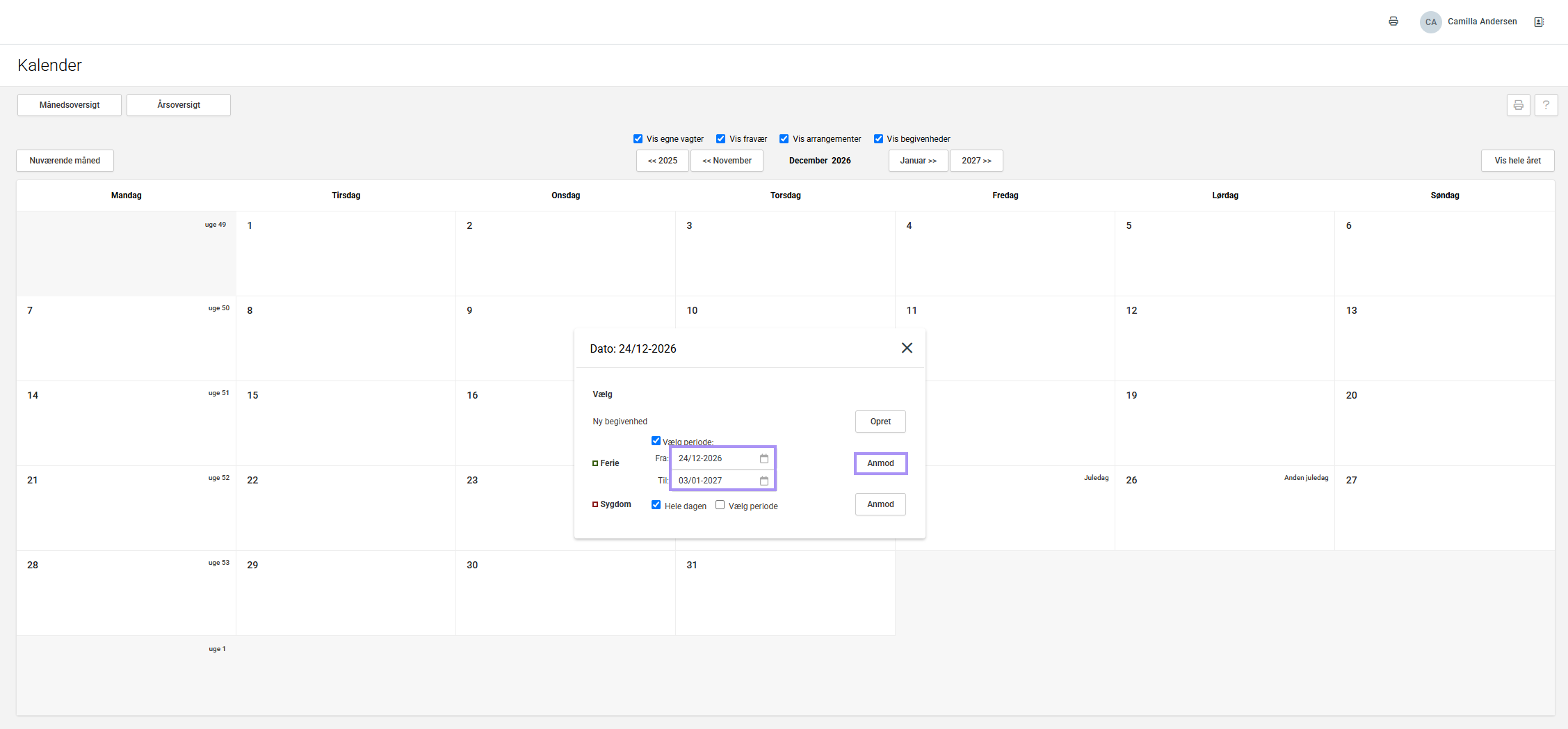Show the whole year with Vis hele året
This screenshot has height=729, width=1568.
pyautogui.click(x=1517, y=161)
